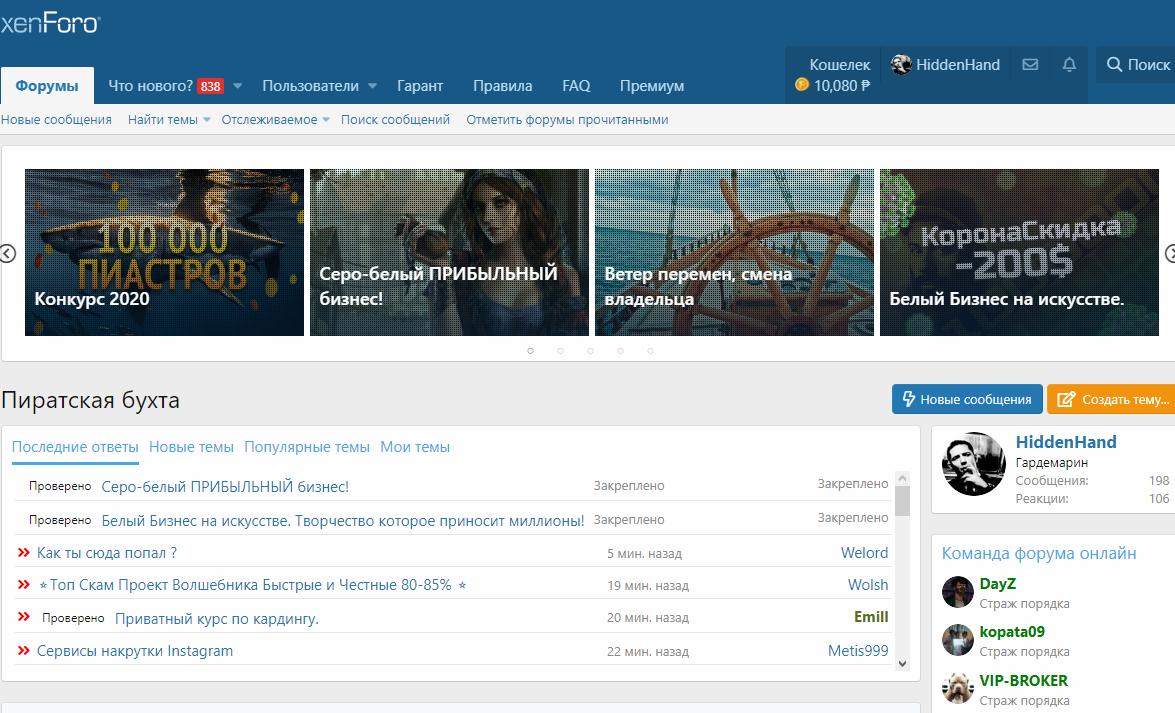Select the last carousel pagination dot
Image resolution: width=1175 pixels, height=713 pixels.
[650, 351]
